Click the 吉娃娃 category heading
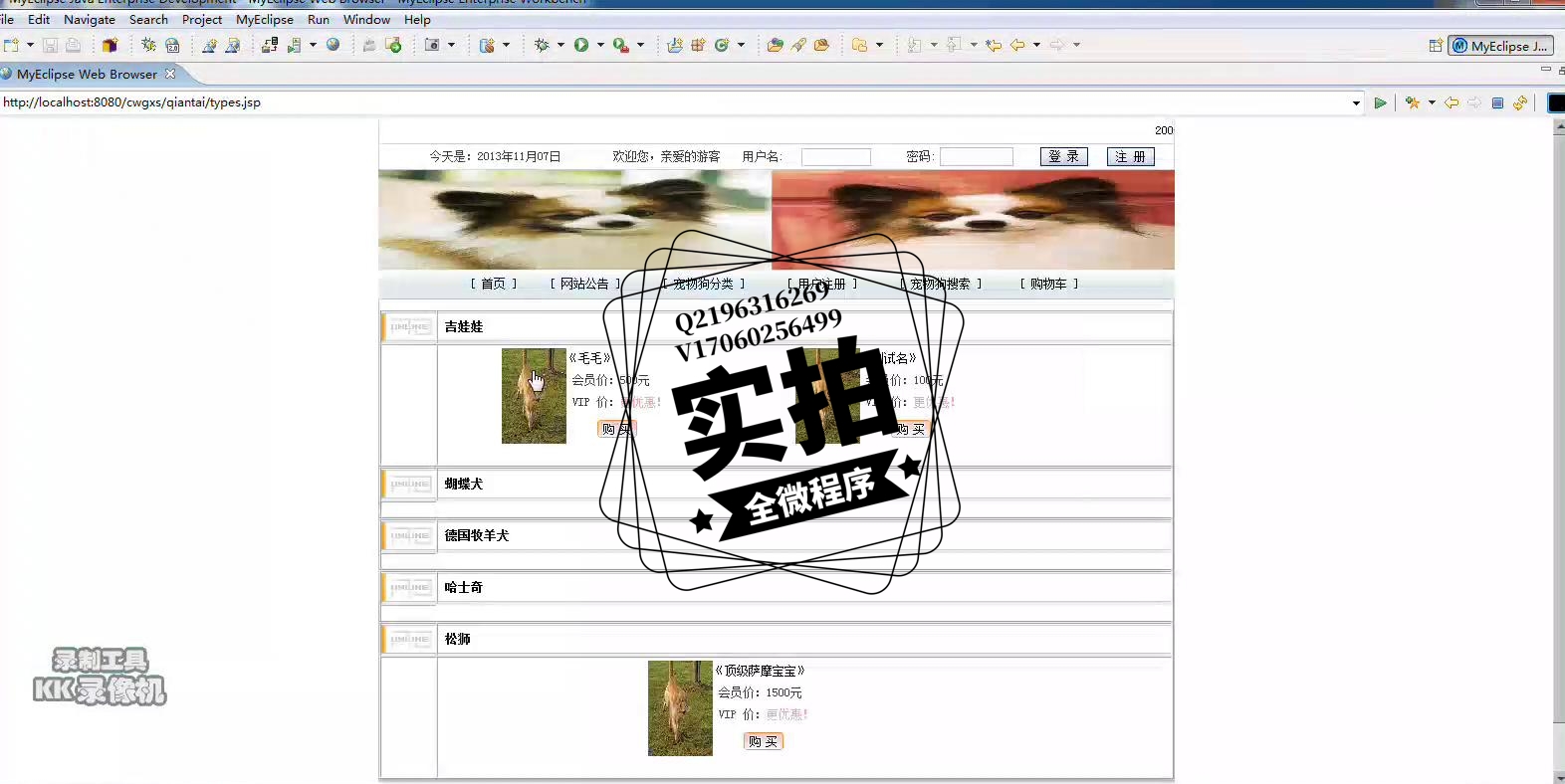The height and width of the screenshot is (784, 1565). pyautogui.click(x=464, y=326)
